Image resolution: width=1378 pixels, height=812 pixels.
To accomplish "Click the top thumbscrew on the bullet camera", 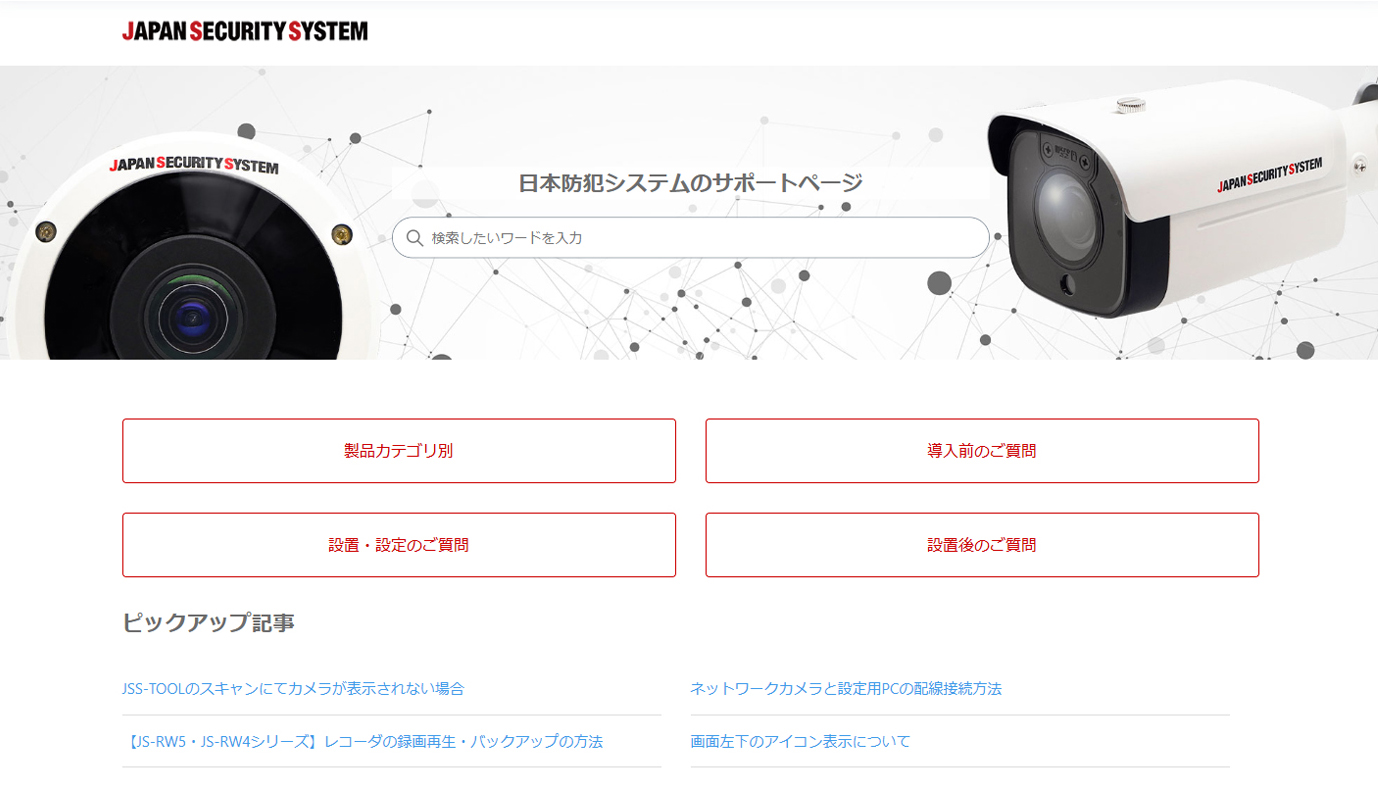I will click(x=1131, y=103).
